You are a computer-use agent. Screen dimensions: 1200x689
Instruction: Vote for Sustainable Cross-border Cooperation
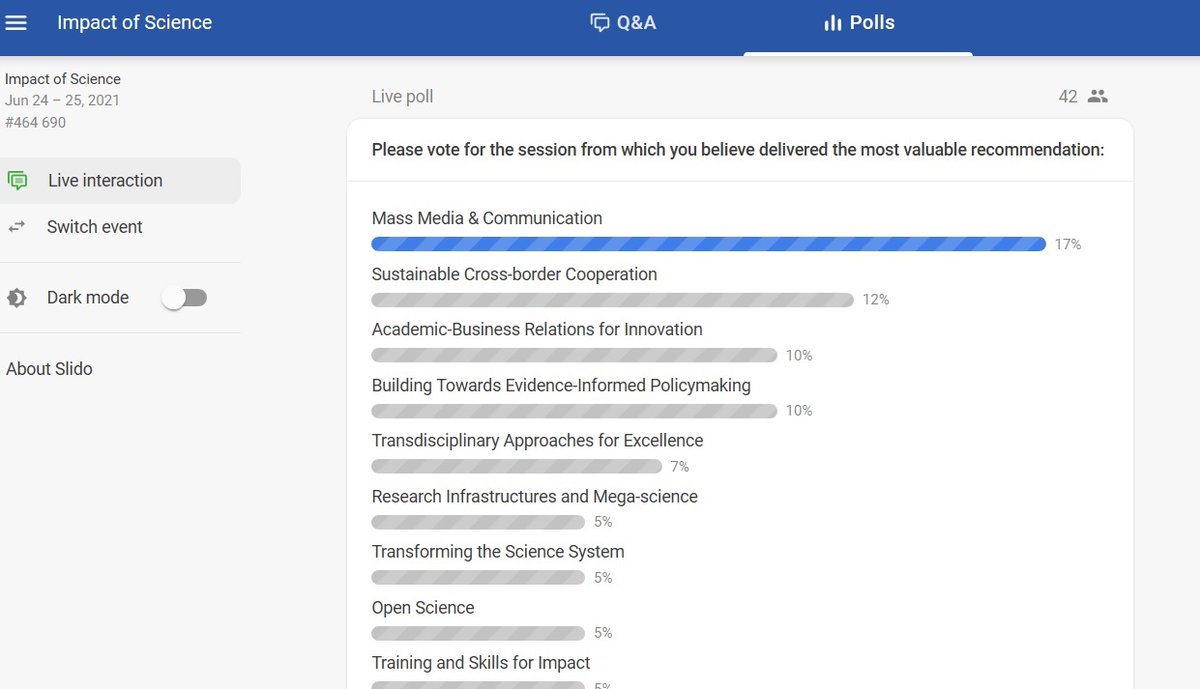[x=514, y=274]
